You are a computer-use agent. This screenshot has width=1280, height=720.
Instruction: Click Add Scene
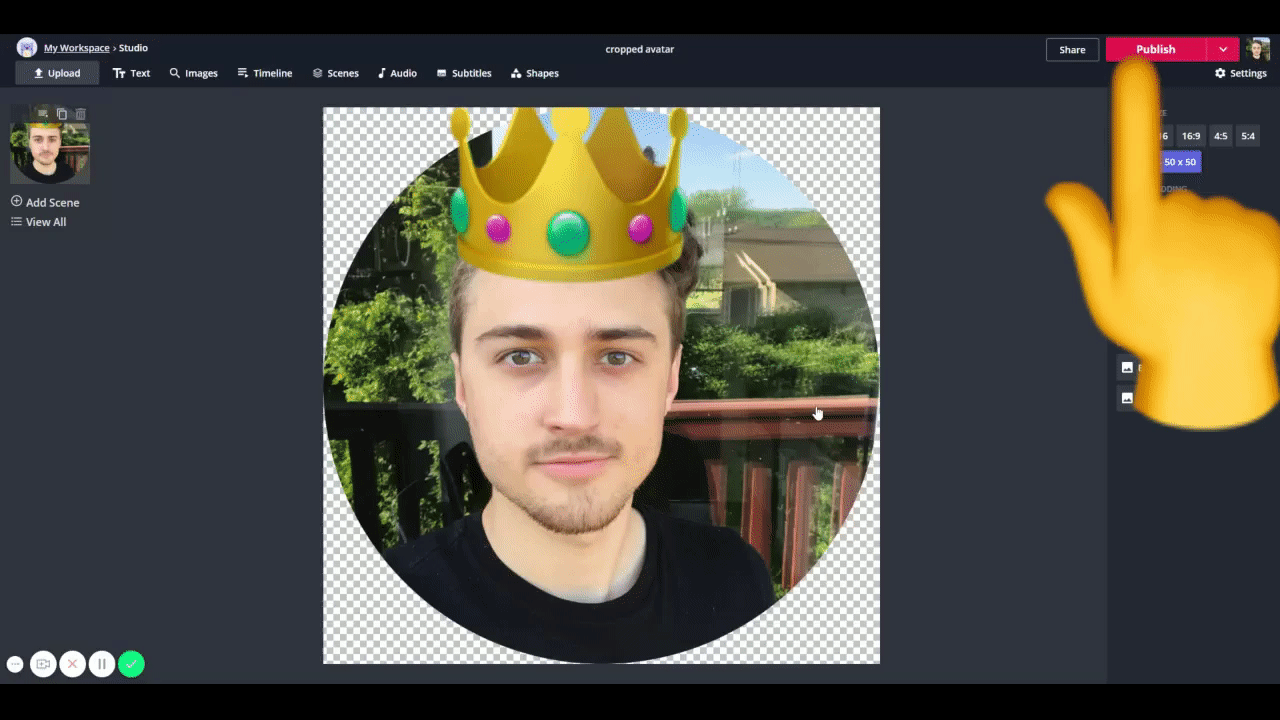point(45,202)
